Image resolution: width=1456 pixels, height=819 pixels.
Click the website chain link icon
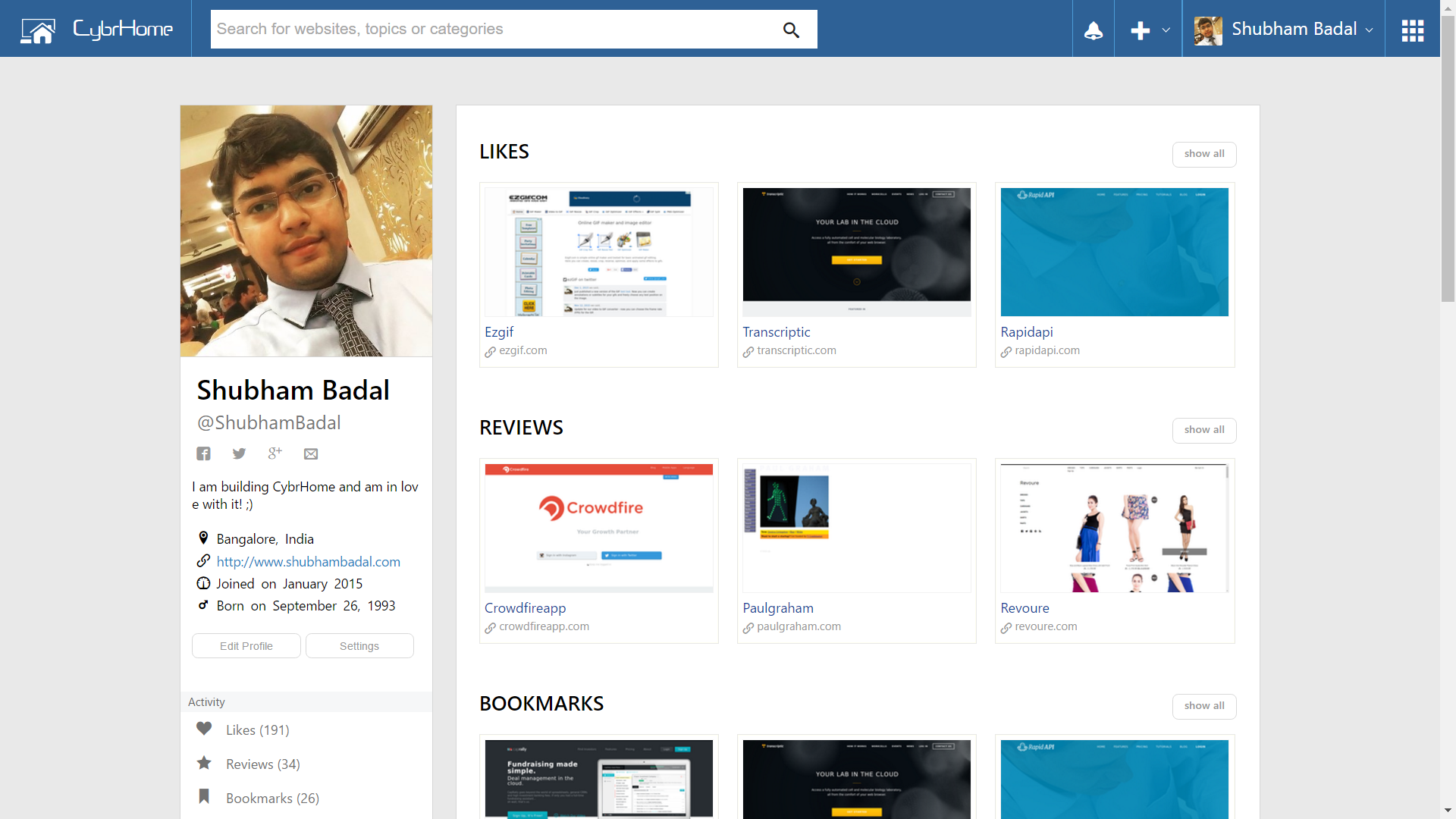(203, 560)
